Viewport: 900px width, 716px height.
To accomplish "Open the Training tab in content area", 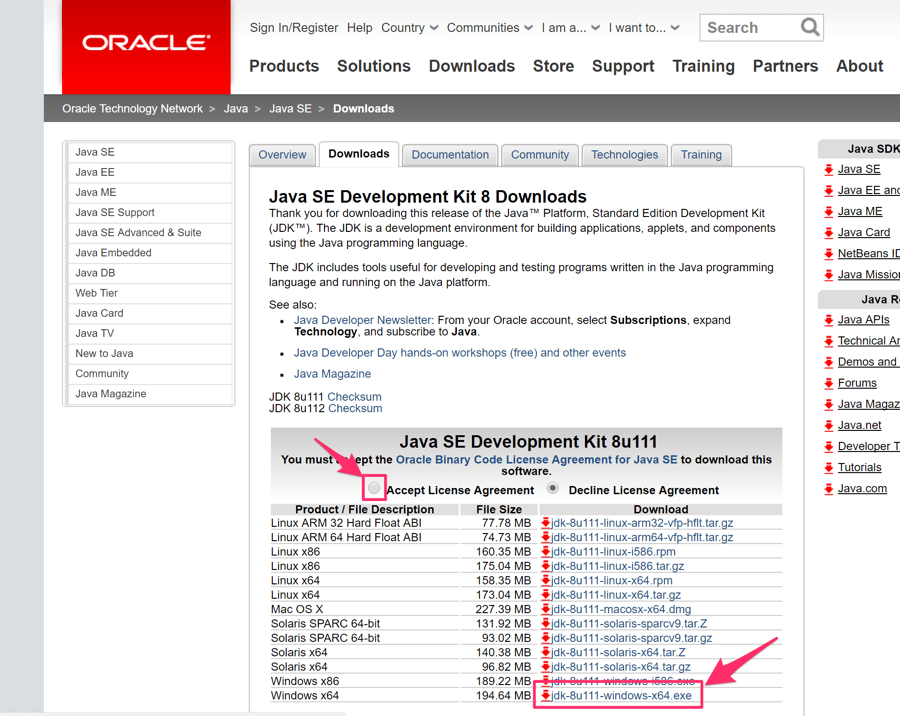I will click(701, 155).
